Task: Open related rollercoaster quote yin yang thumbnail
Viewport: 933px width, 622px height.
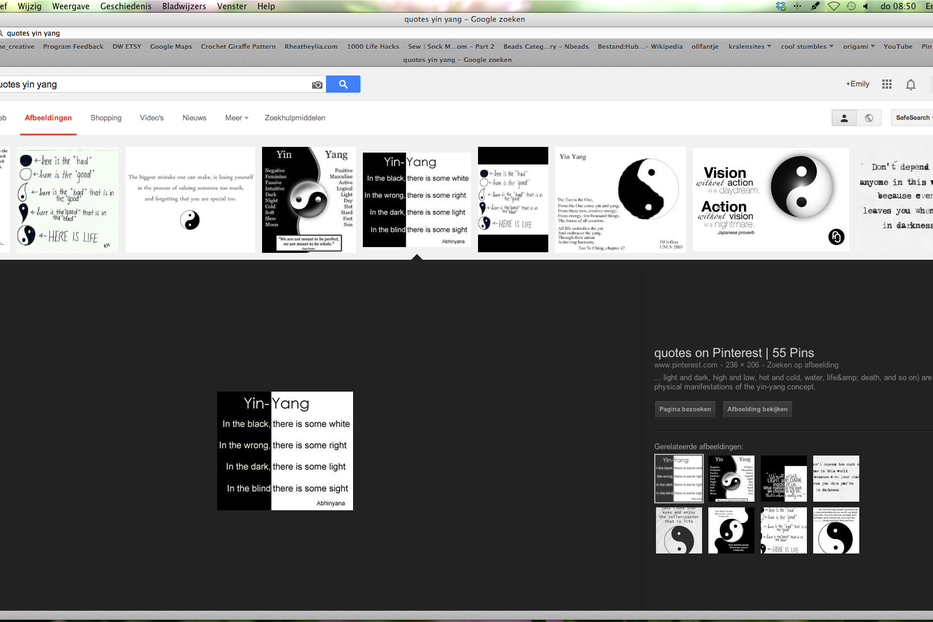Action: [x=679, y=530]
